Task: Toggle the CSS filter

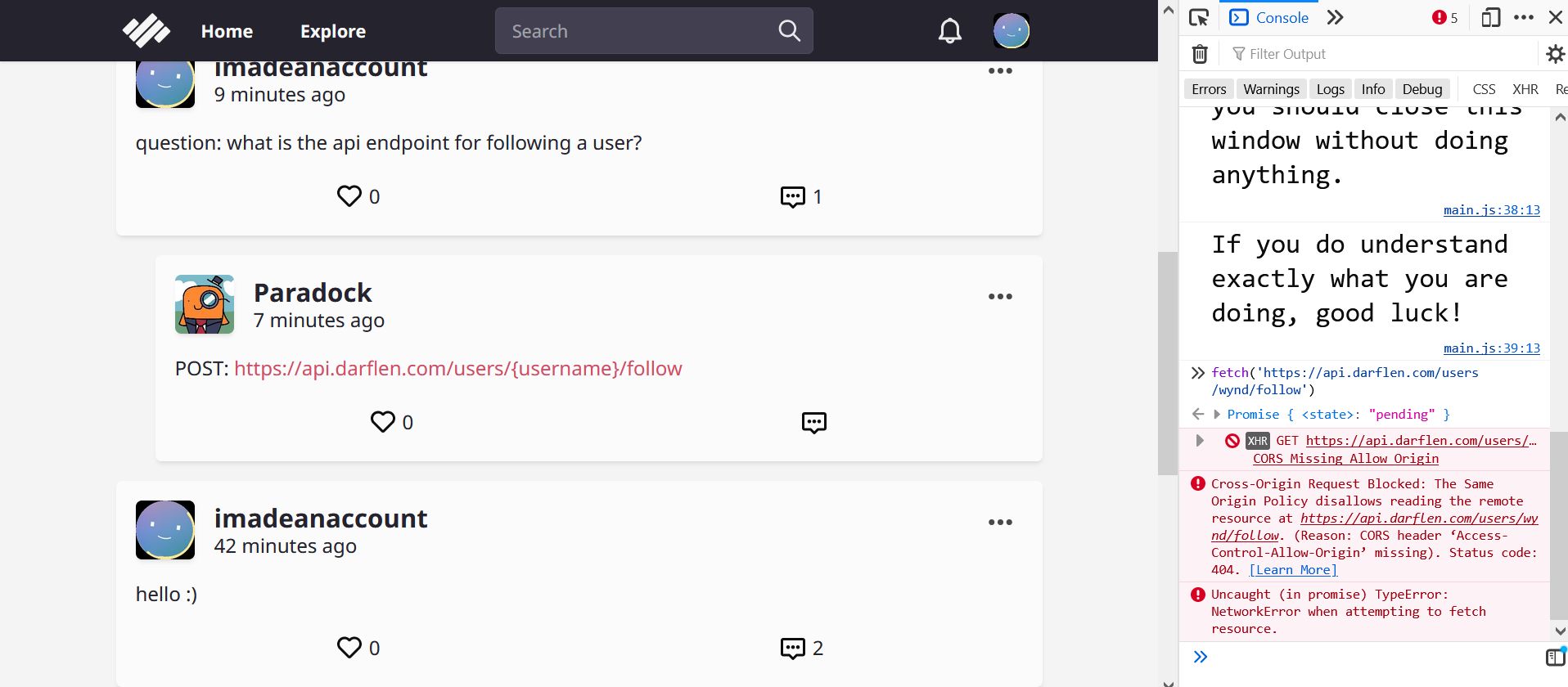Action: point(1484,89)
